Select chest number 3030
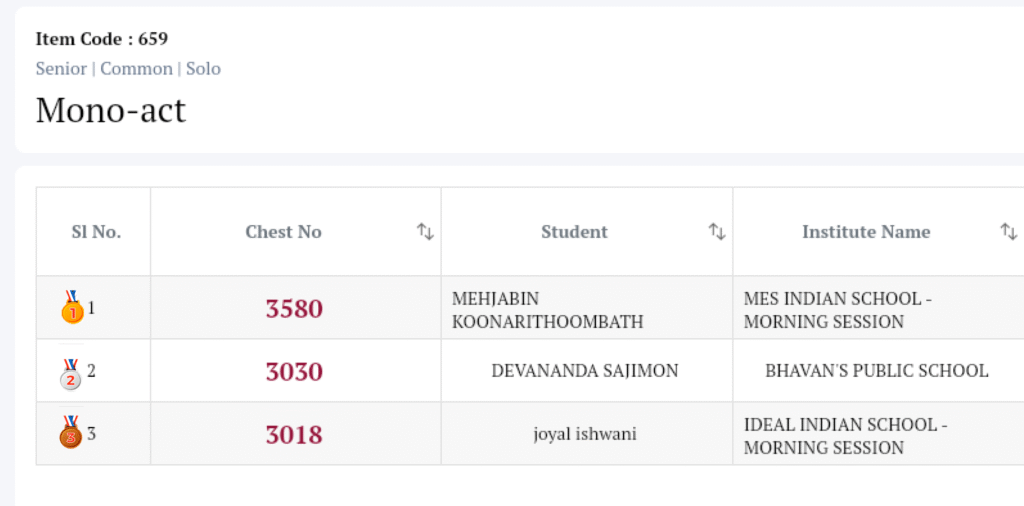This screenshot has height=506, width=1024. pos(294,372)
